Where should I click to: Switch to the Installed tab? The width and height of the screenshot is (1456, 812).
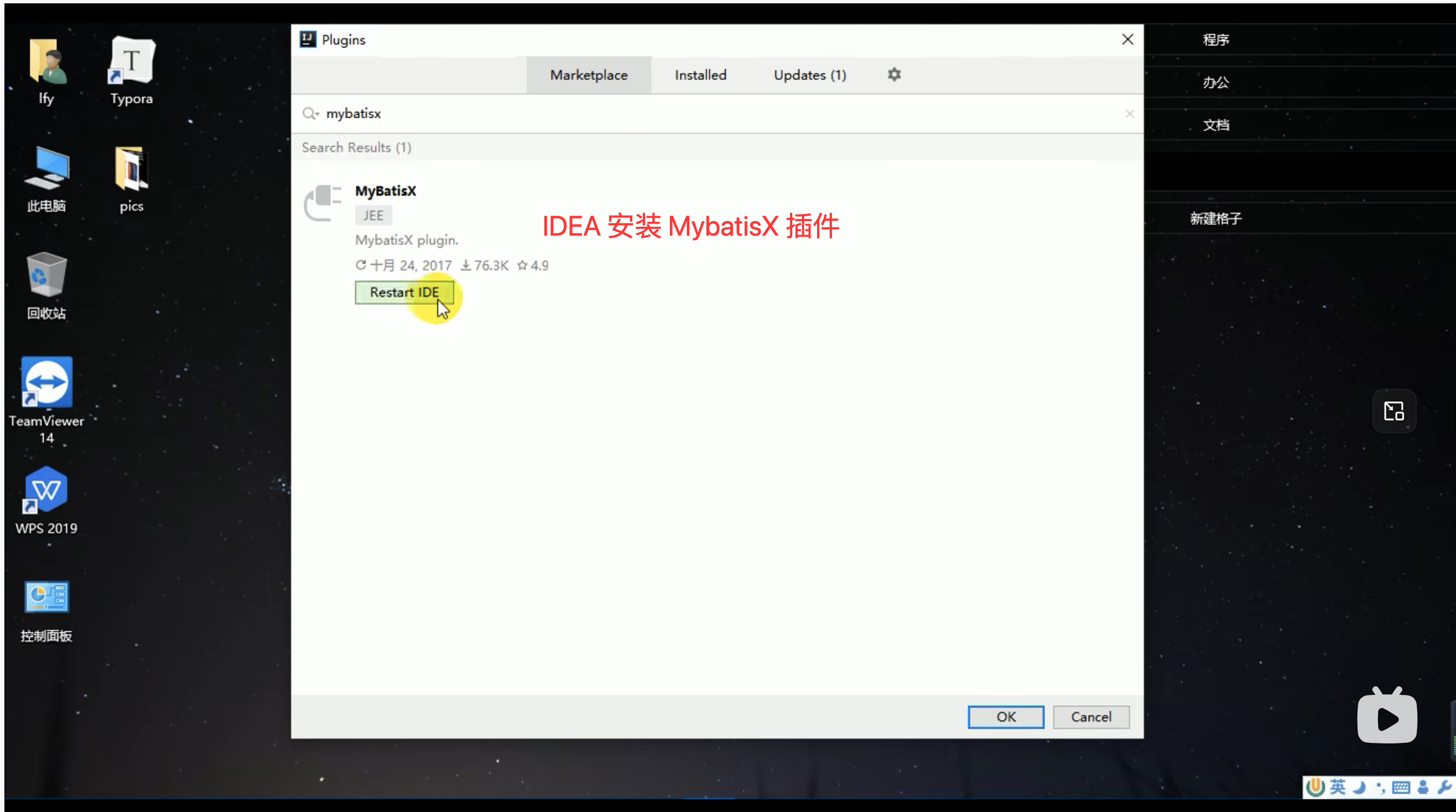700,75
